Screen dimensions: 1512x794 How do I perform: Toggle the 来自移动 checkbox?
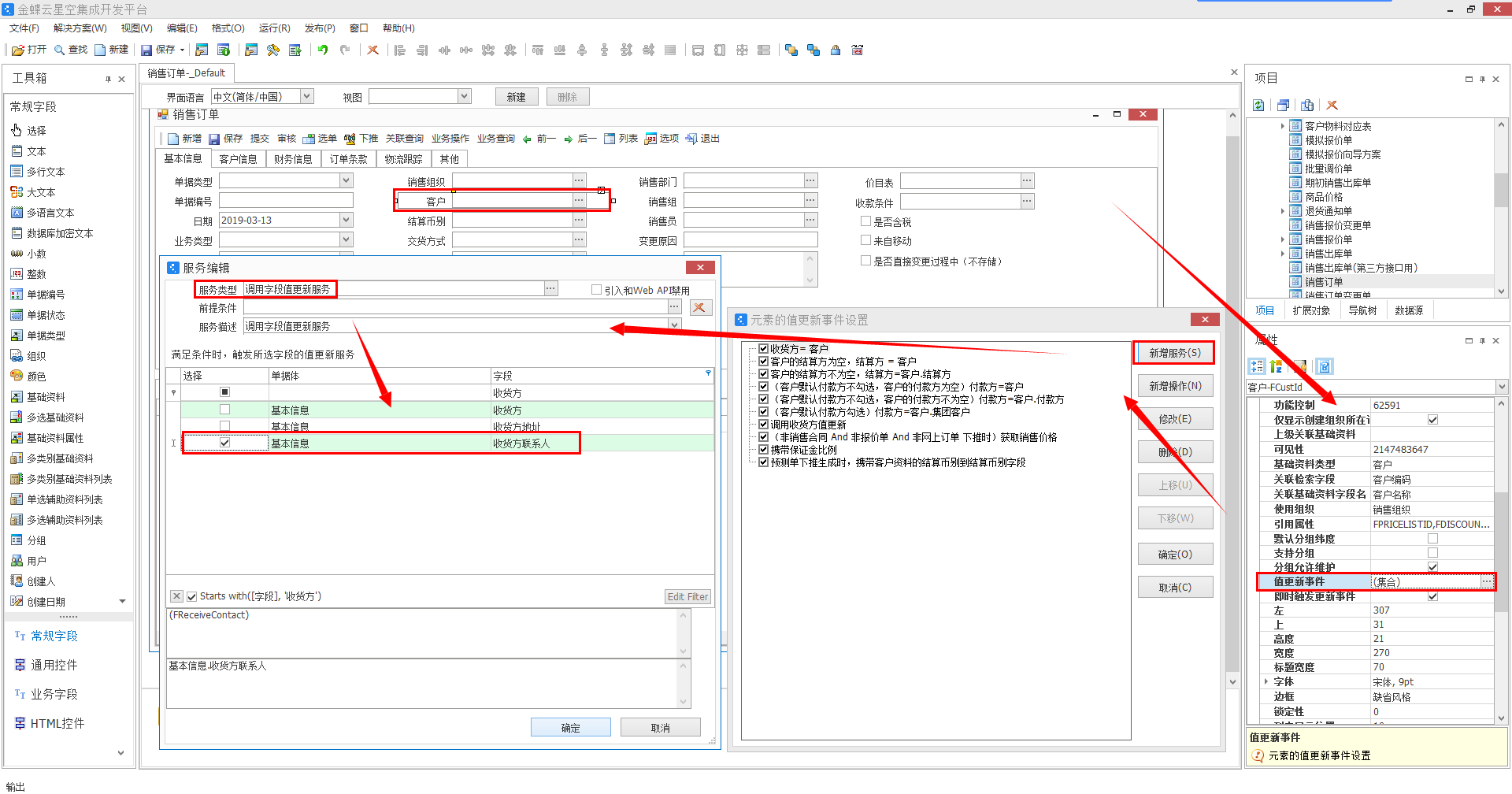pyautogui.click(x=866, y=240)
